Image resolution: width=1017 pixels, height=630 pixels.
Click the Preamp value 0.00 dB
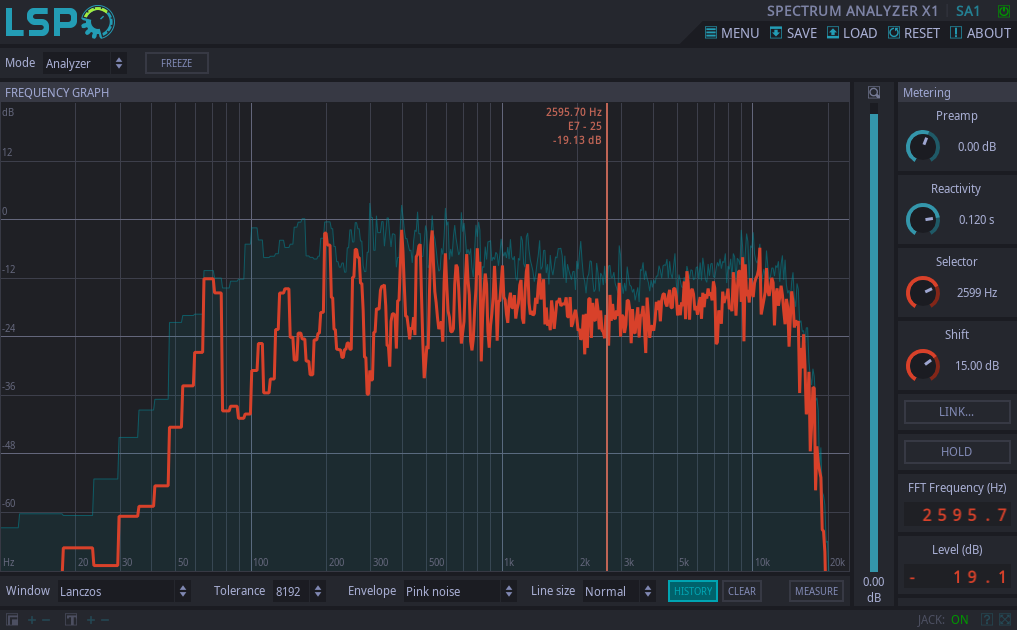pyautogui.click(x=977, y=147)
